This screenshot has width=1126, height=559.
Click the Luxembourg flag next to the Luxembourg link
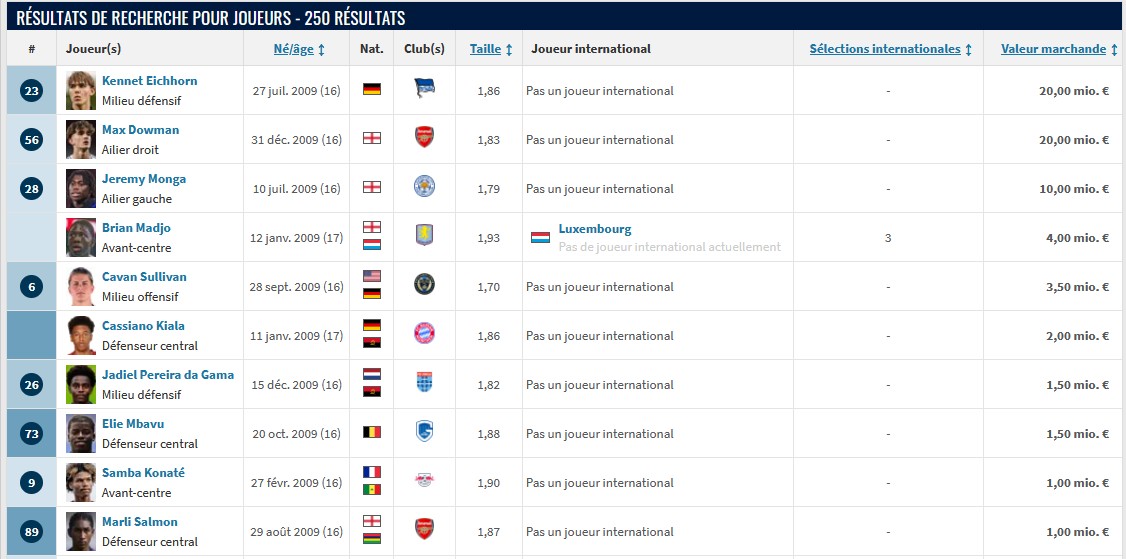point(540,238)
